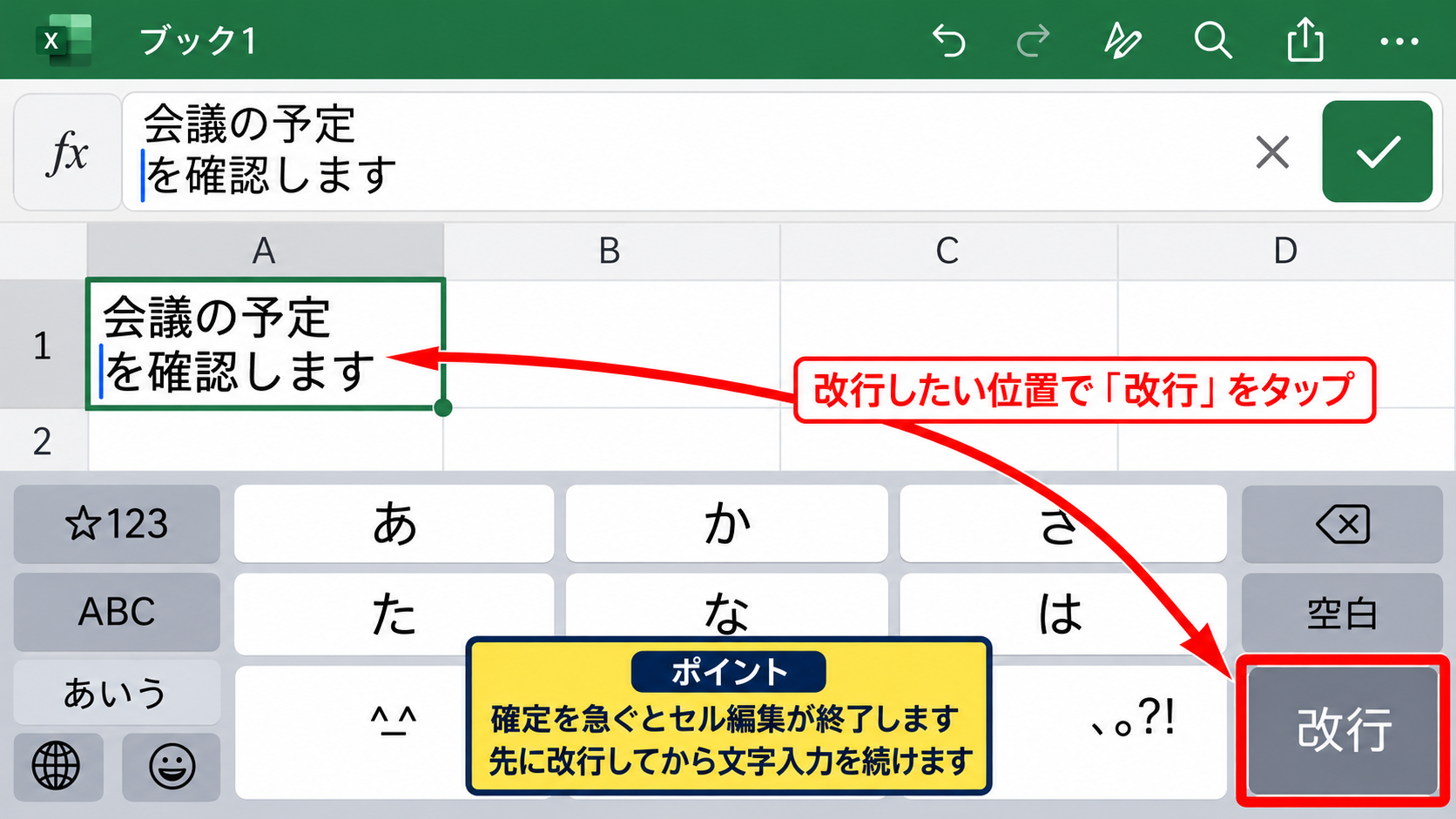This screenshot has width=1456, height=819.
Task: Tap the さ key
Action: pyautogui.click(x=1062, y=524)
